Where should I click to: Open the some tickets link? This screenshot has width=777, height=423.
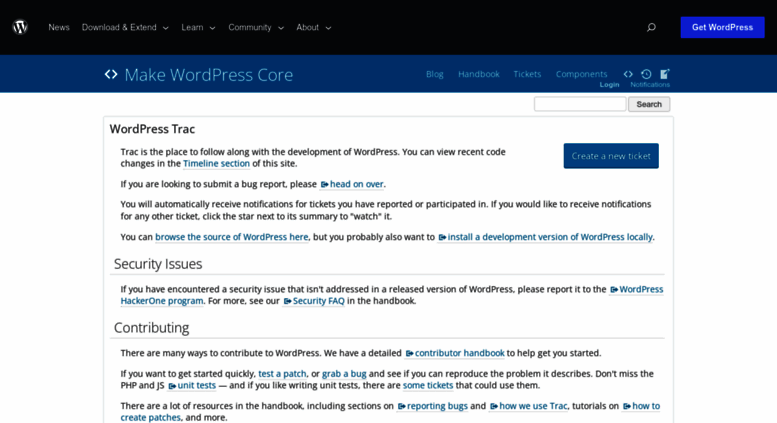click(x=428, y=385)
